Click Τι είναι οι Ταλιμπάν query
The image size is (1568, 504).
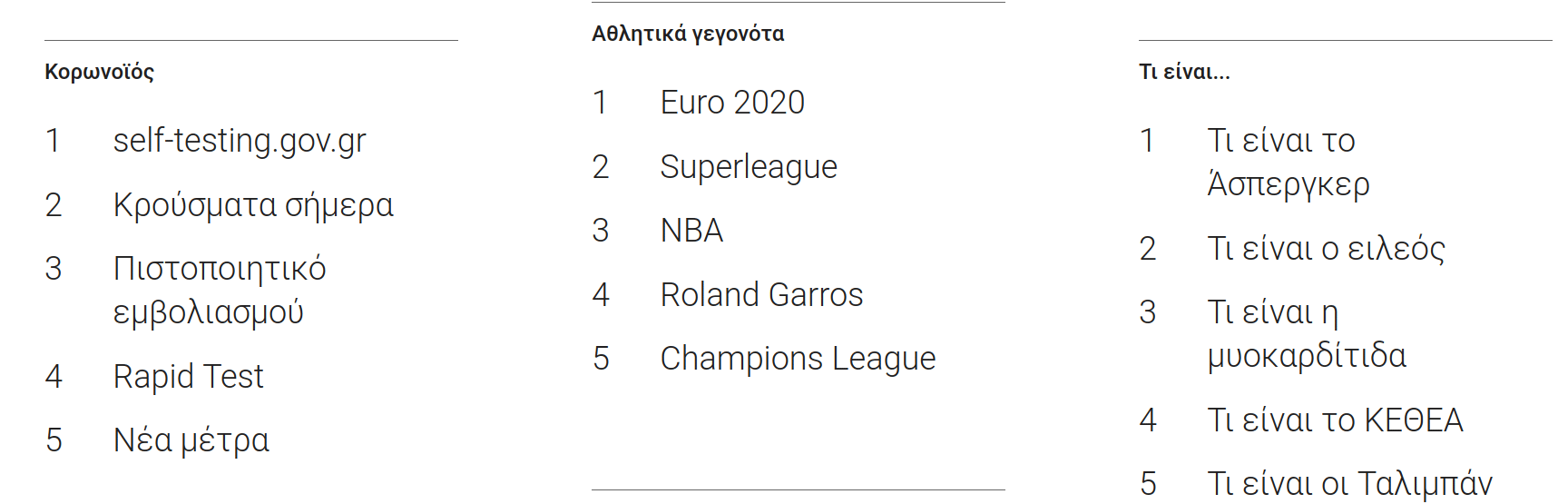(1349, 484)
